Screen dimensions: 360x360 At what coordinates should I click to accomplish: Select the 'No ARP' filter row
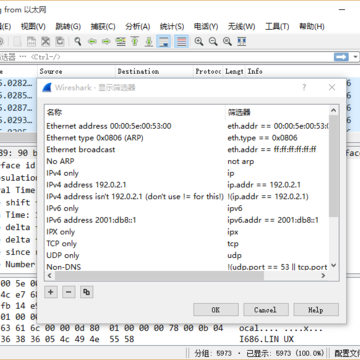tap(187, 161)
